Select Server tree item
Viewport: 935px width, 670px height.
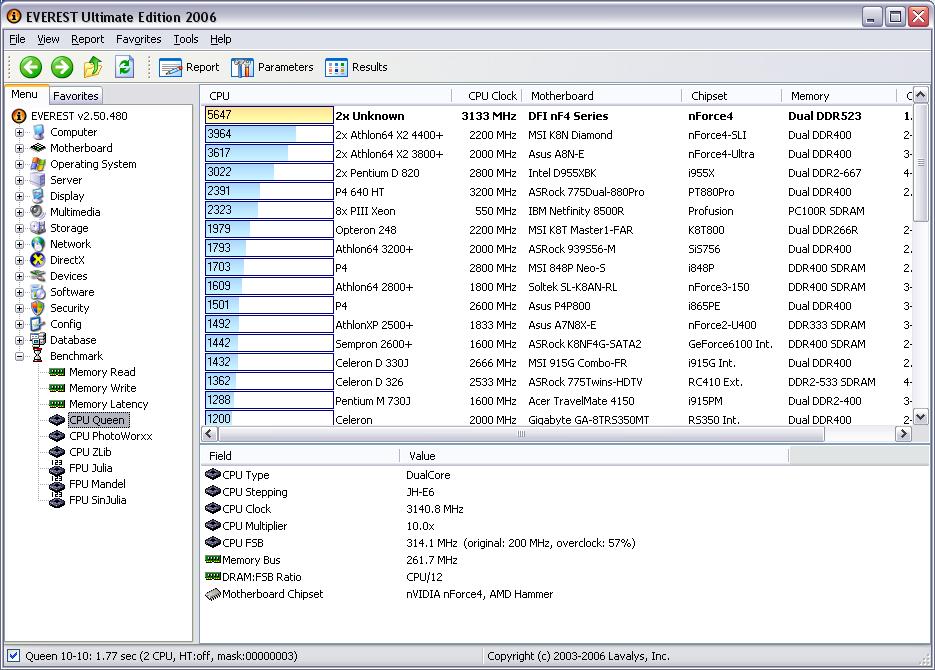[66, 180]
